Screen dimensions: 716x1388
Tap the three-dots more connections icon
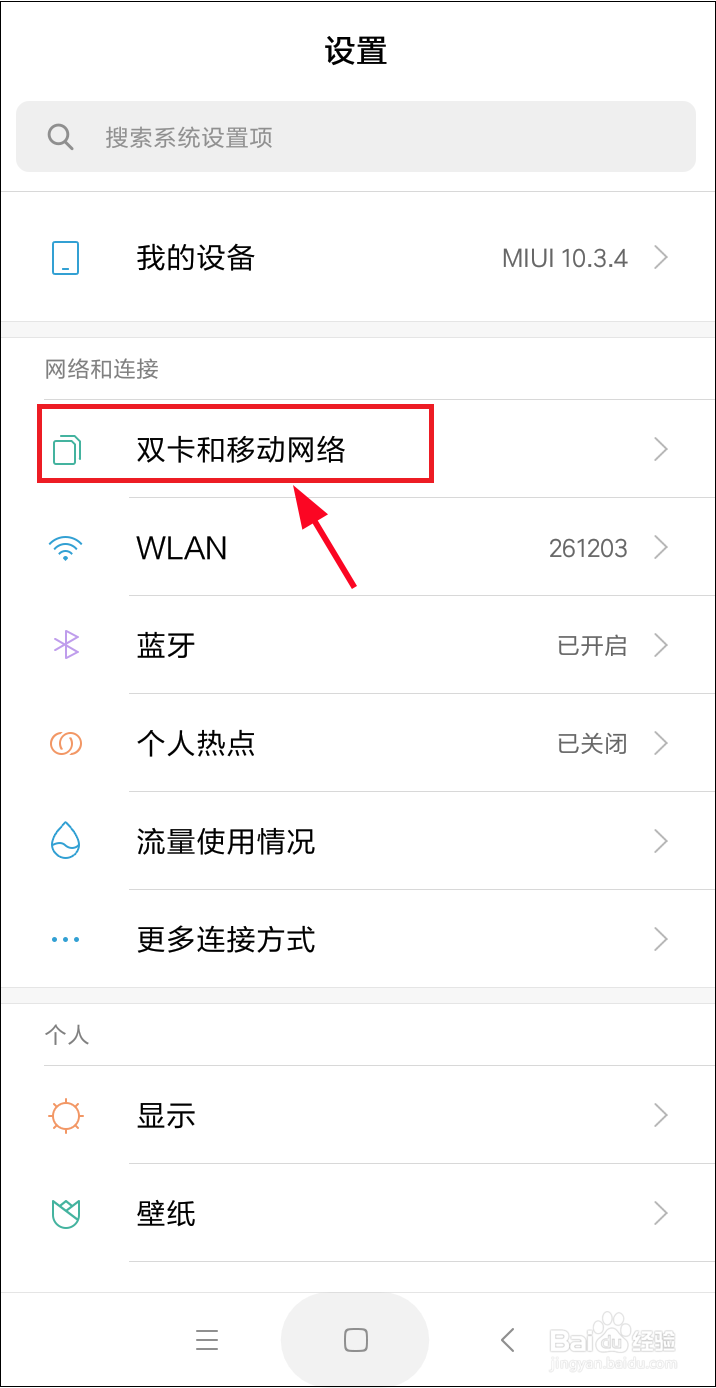coord(66,940)
